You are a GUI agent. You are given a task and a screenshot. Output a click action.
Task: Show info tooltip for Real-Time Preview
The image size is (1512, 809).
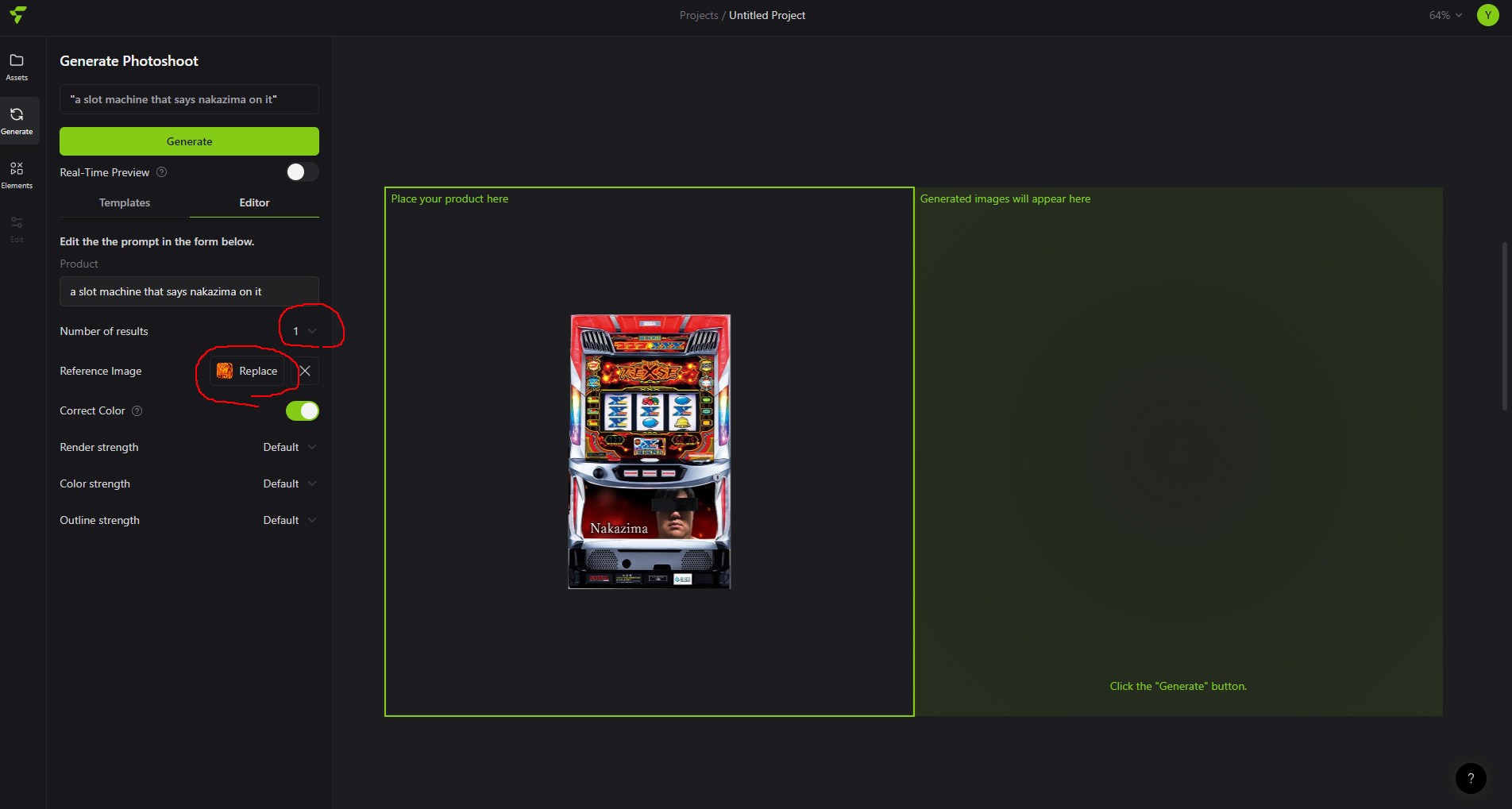click(162, 172)
